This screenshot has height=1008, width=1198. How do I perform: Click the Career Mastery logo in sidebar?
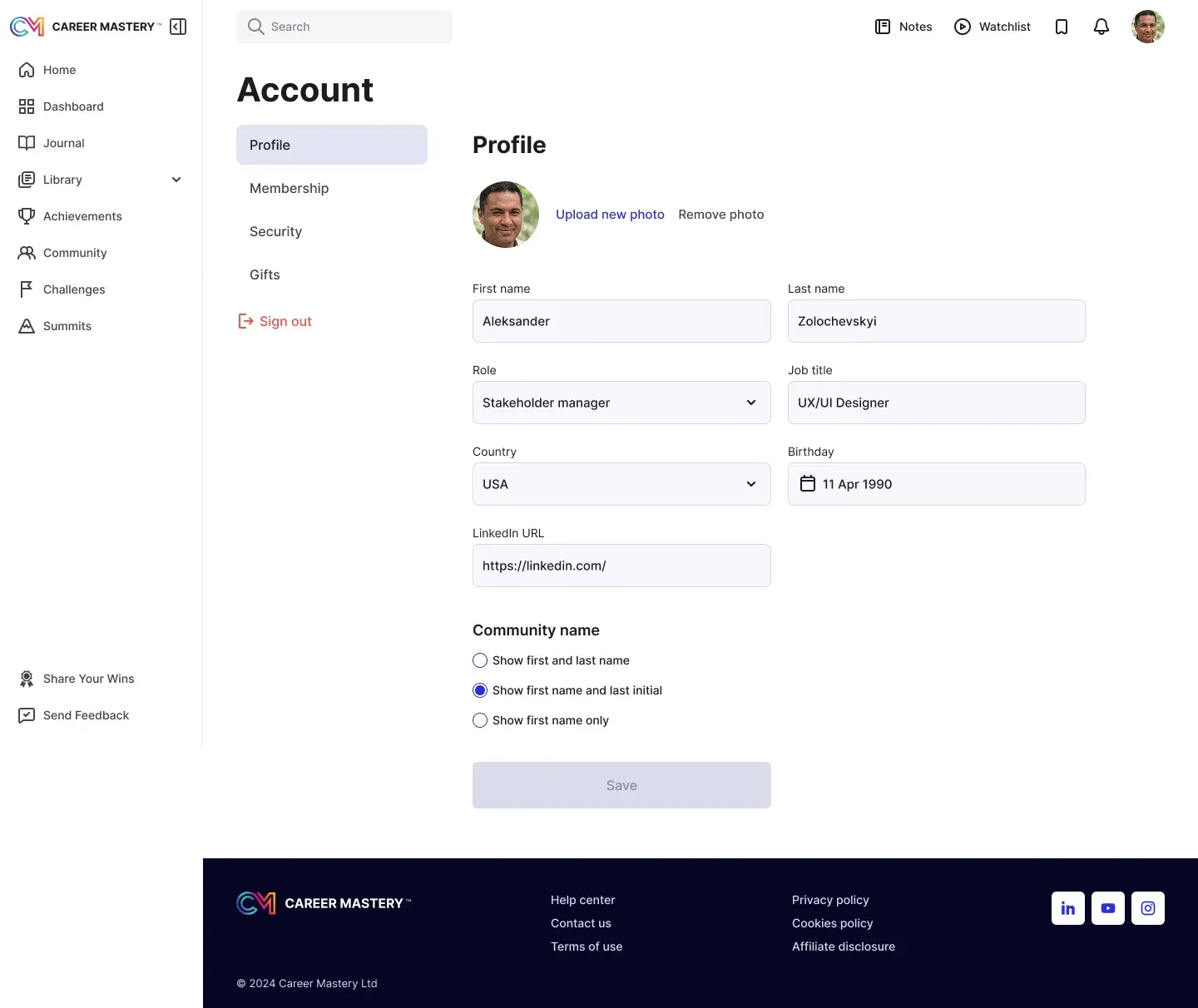point(85,27)
